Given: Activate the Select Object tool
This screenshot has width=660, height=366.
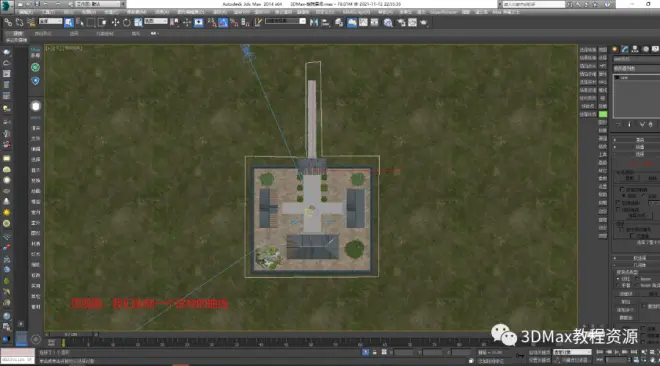Looking at the screenshot, I should pyautogui.click(x=69, y=22).
